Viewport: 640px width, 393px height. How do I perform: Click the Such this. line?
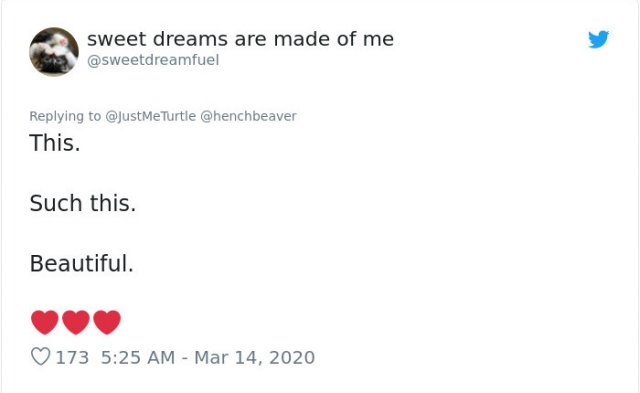[82, 203]
